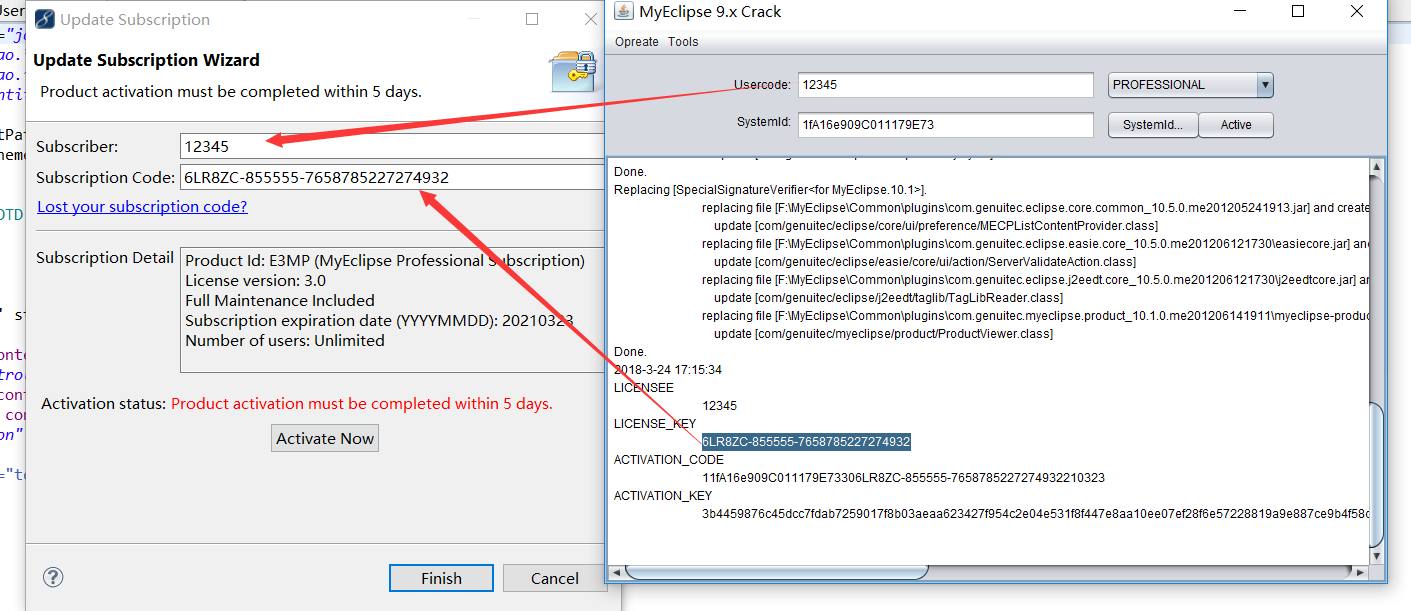Click the '2018-3-24 17:15:34' timestamp line
Viewport: 1411px width, 611px height.
click(x=668, y=370)
